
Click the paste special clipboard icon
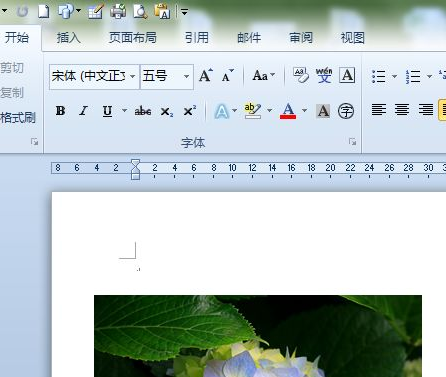162,11
